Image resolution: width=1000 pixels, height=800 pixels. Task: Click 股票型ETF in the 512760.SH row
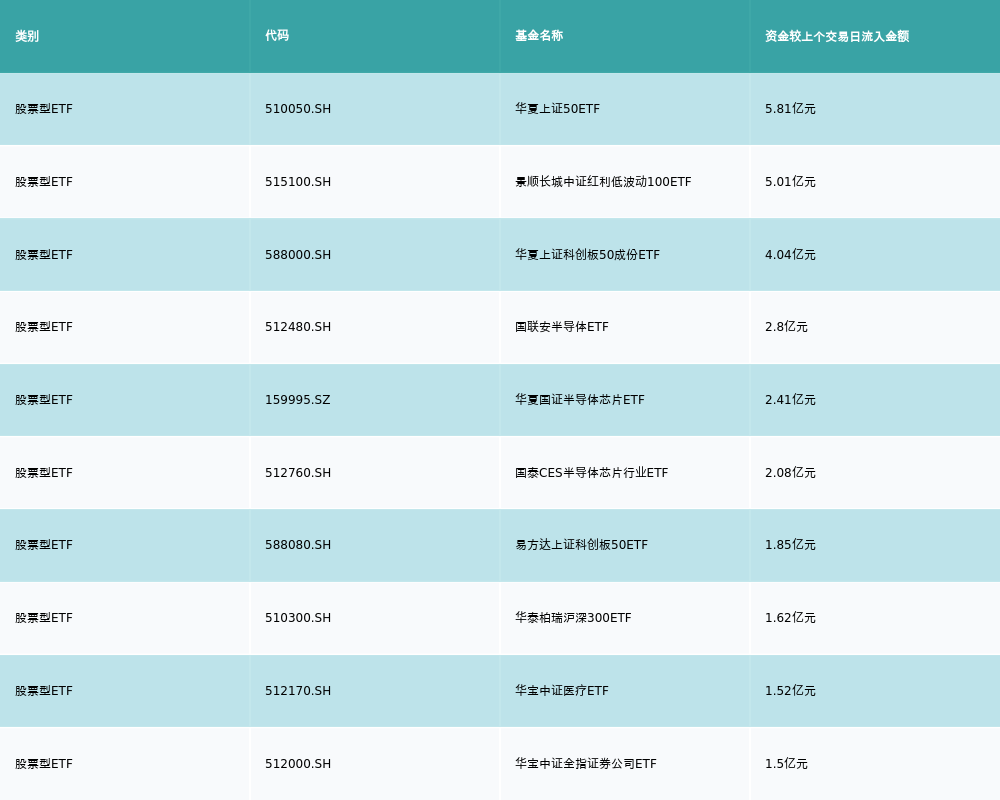[44, 473]
